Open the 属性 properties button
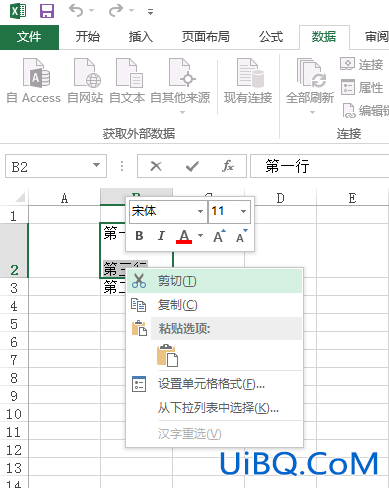This screenshot has height=488, width=389. (362, 88)
